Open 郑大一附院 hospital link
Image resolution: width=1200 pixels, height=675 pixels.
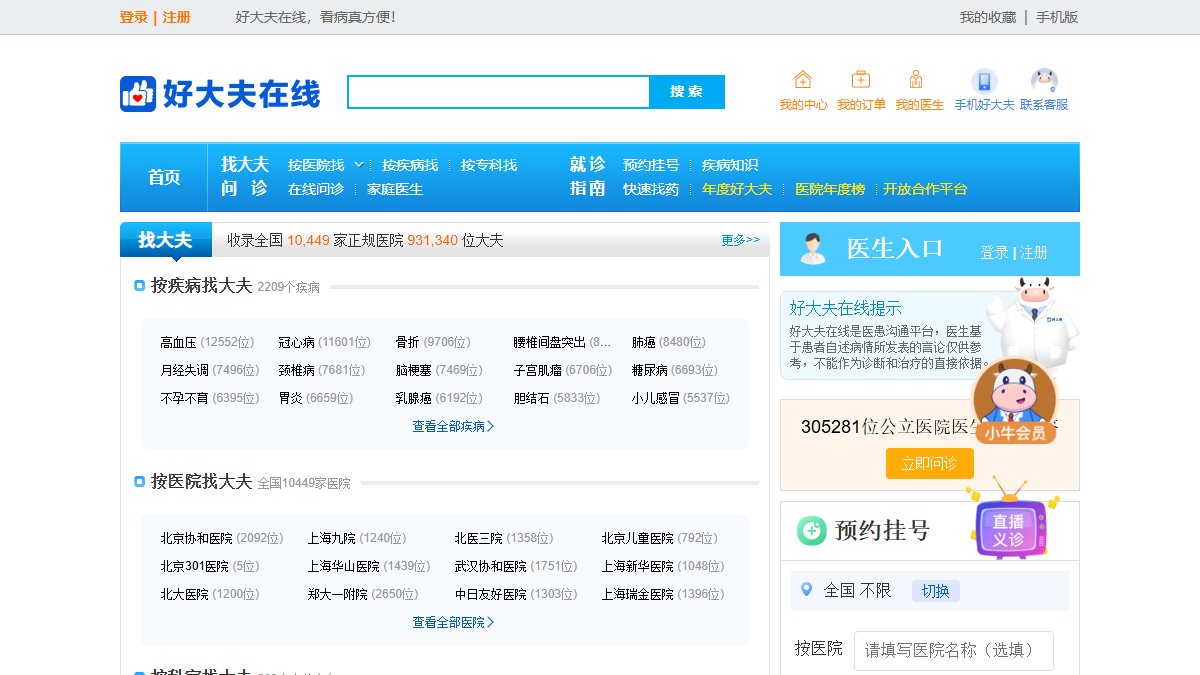(338, 594)
